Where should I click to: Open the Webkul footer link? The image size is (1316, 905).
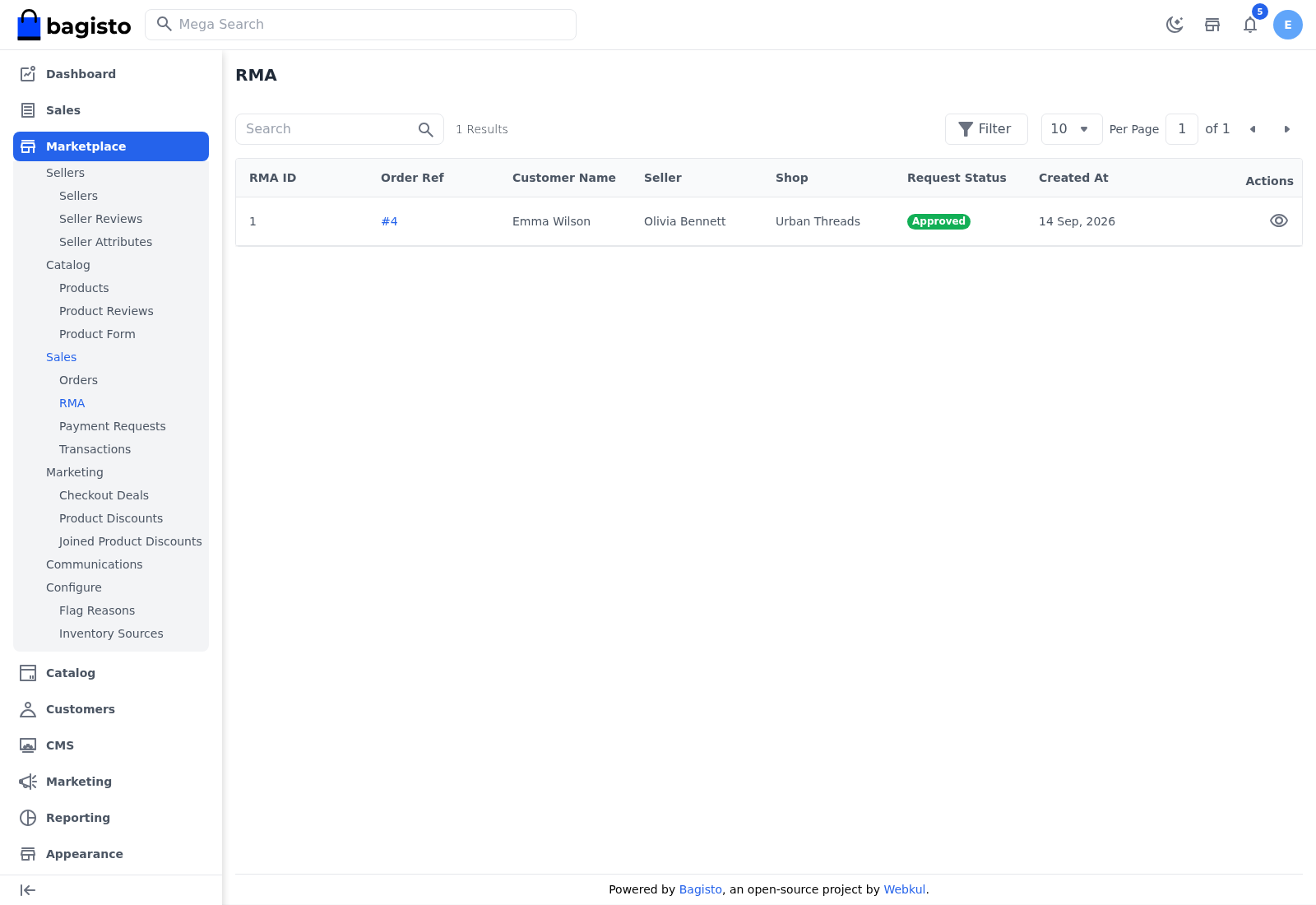click(x=905, y=889)
